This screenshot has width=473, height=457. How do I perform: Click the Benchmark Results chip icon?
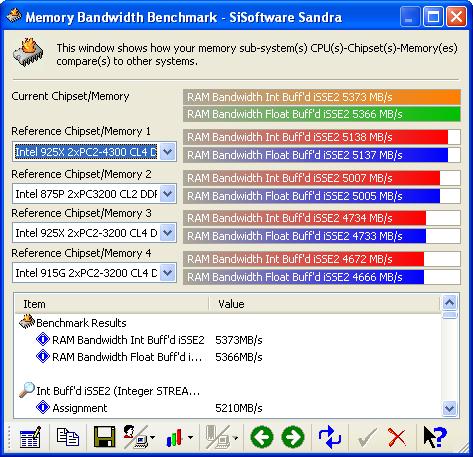pyautogui.click(x=27, y=322)
